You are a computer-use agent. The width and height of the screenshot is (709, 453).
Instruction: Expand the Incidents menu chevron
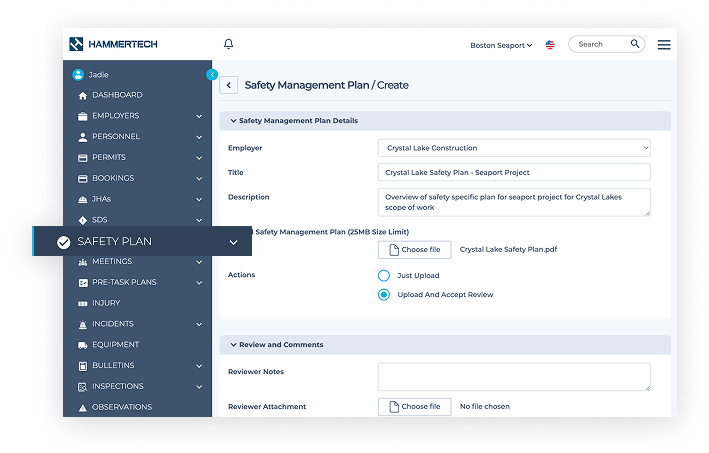[x=199, y=324]
